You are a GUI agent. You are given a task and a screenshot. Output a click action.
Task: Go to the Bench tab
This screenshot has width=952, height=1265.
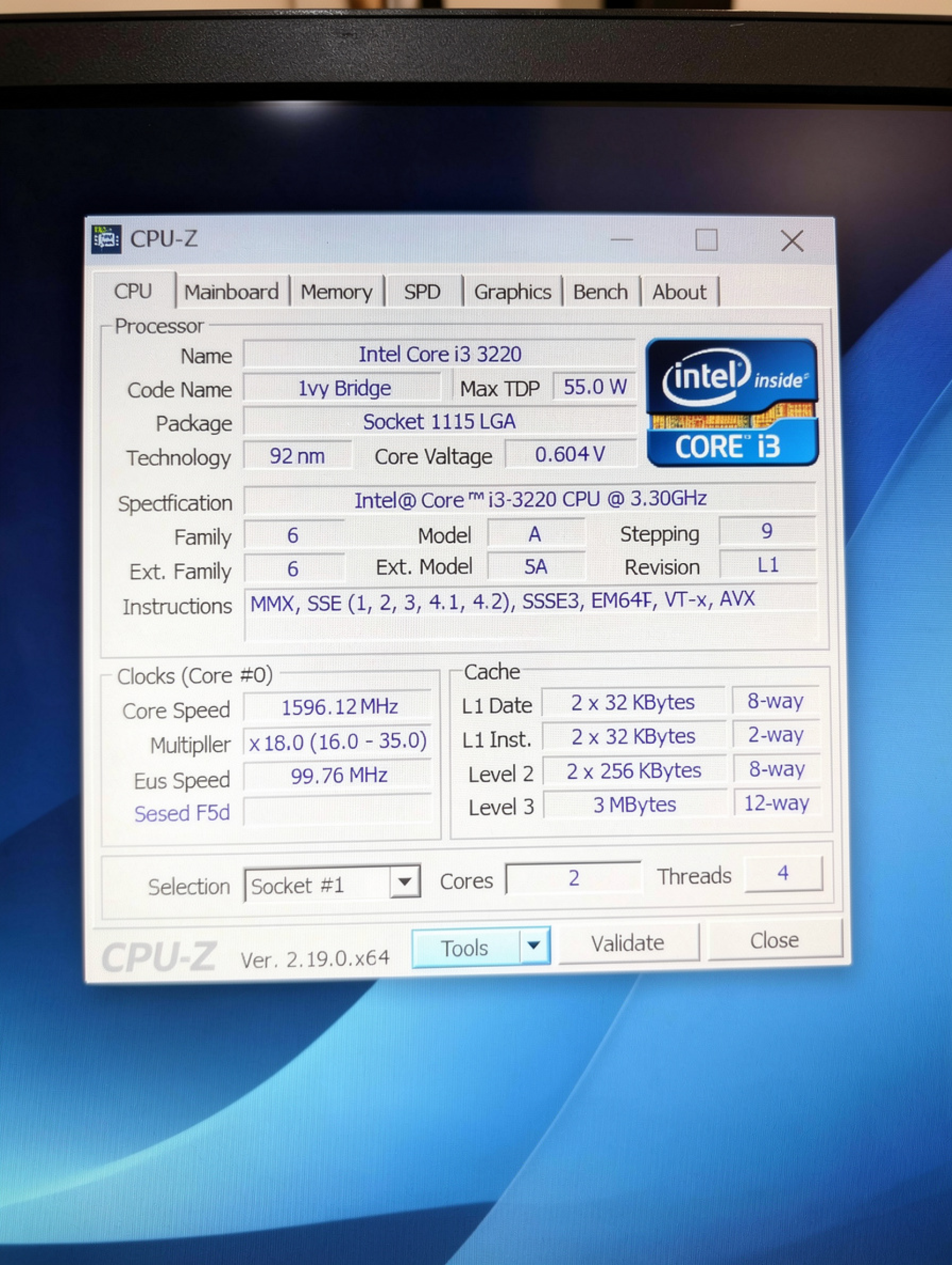600,292
